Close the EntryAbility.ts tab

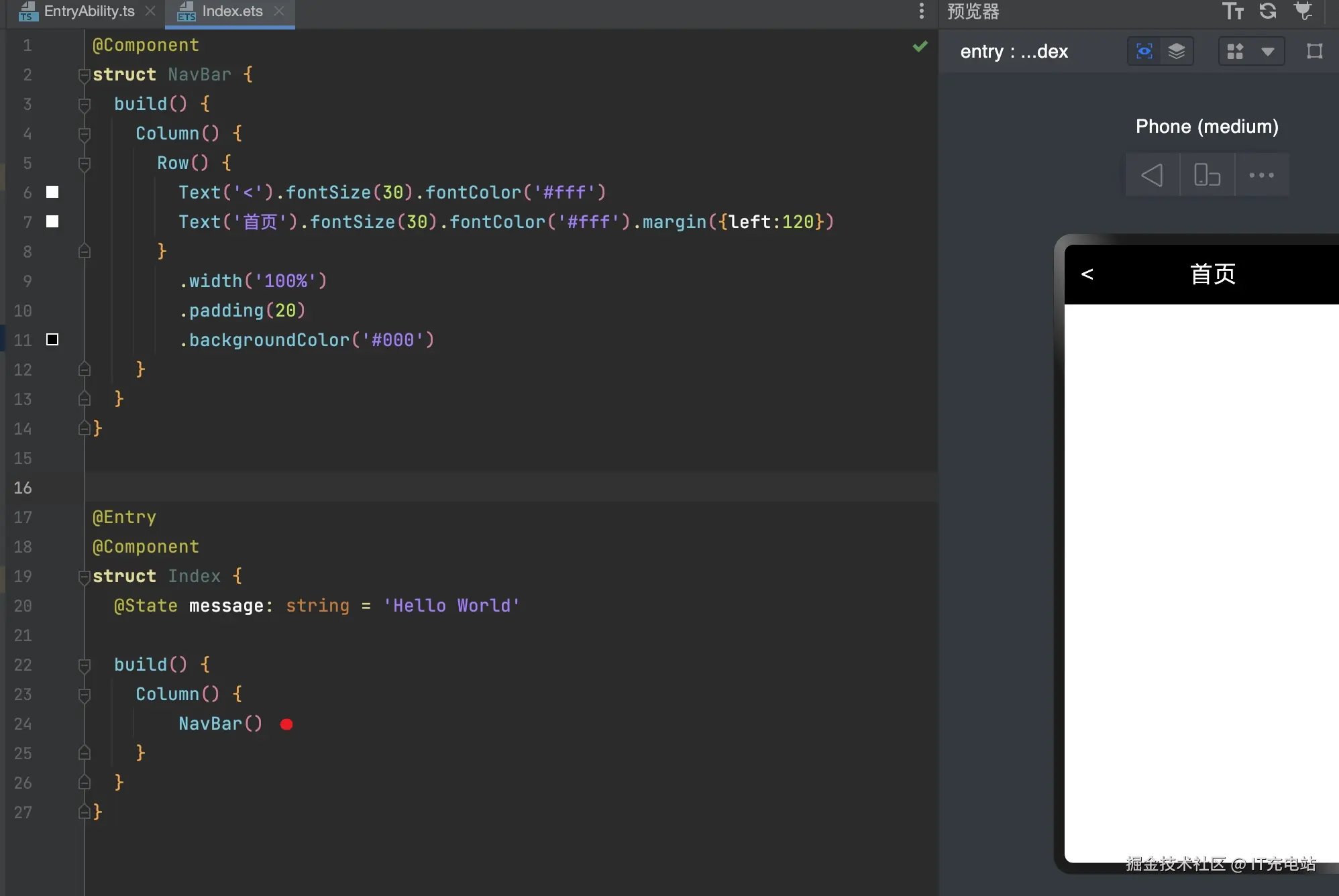150,11
